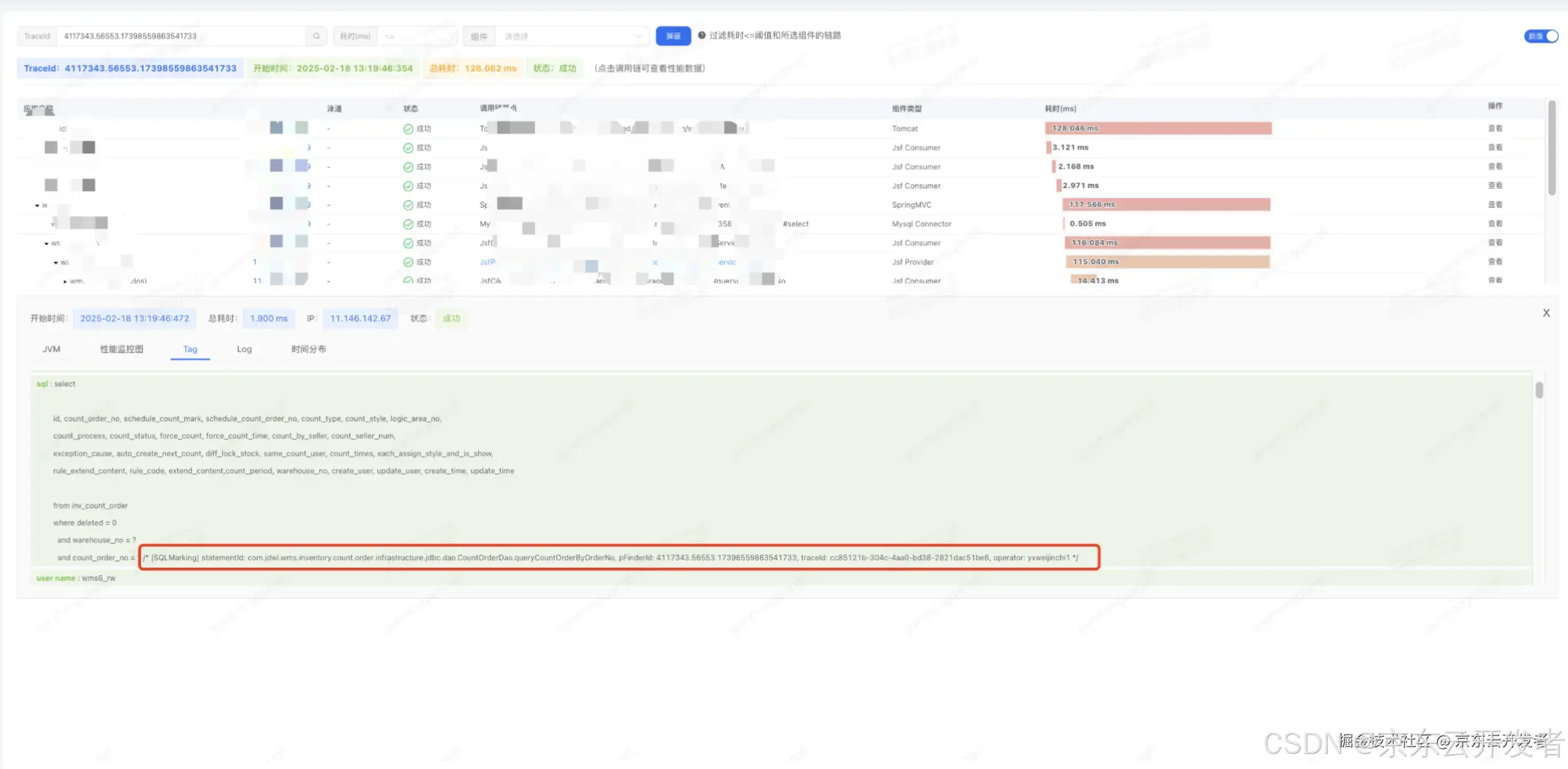Click 查看 in the SpringMVC row
The image size is (1568, 769).
(1495, 205)
